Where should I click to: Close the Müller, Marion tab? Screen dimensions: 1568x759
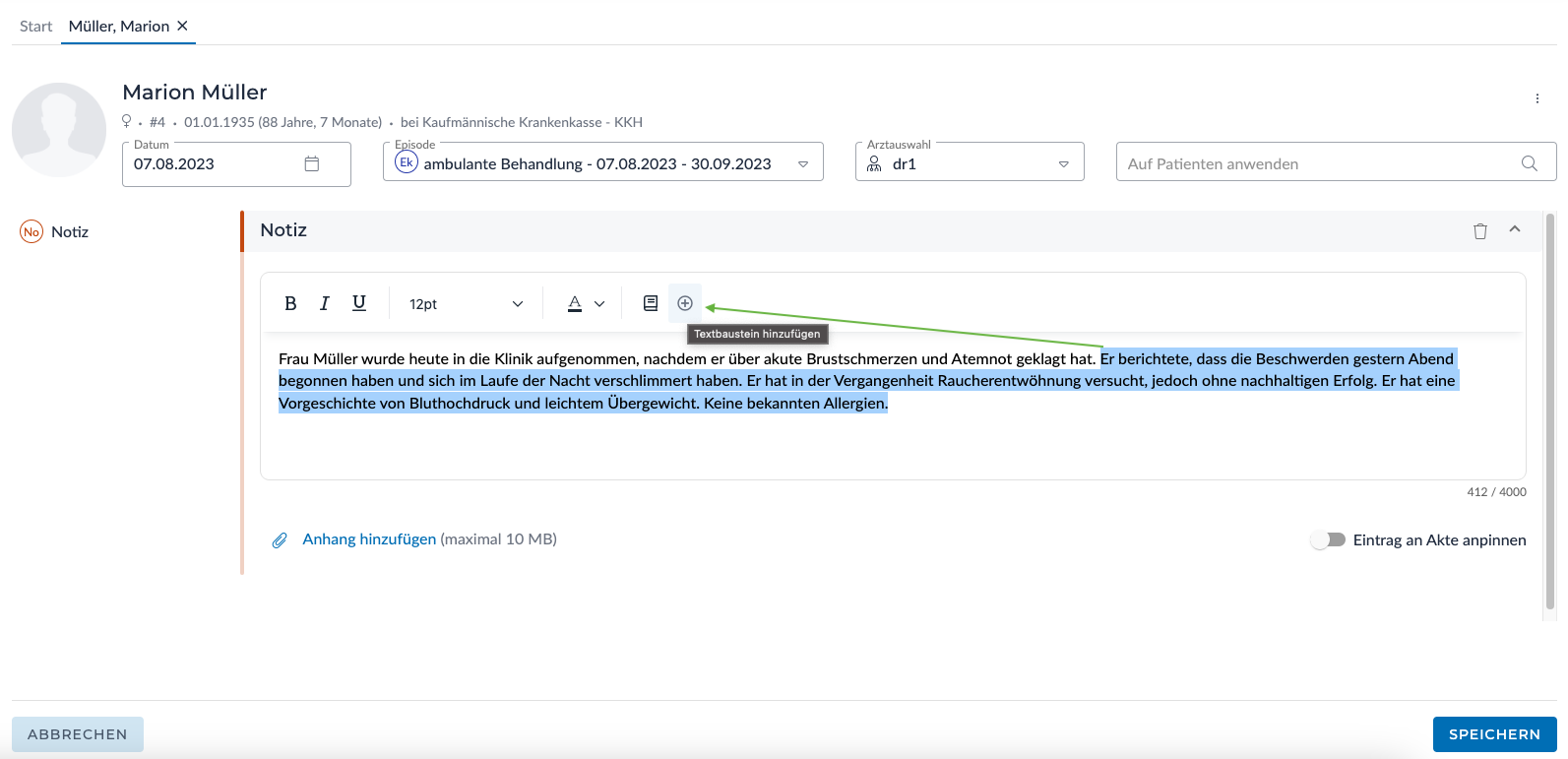[182, 27]
